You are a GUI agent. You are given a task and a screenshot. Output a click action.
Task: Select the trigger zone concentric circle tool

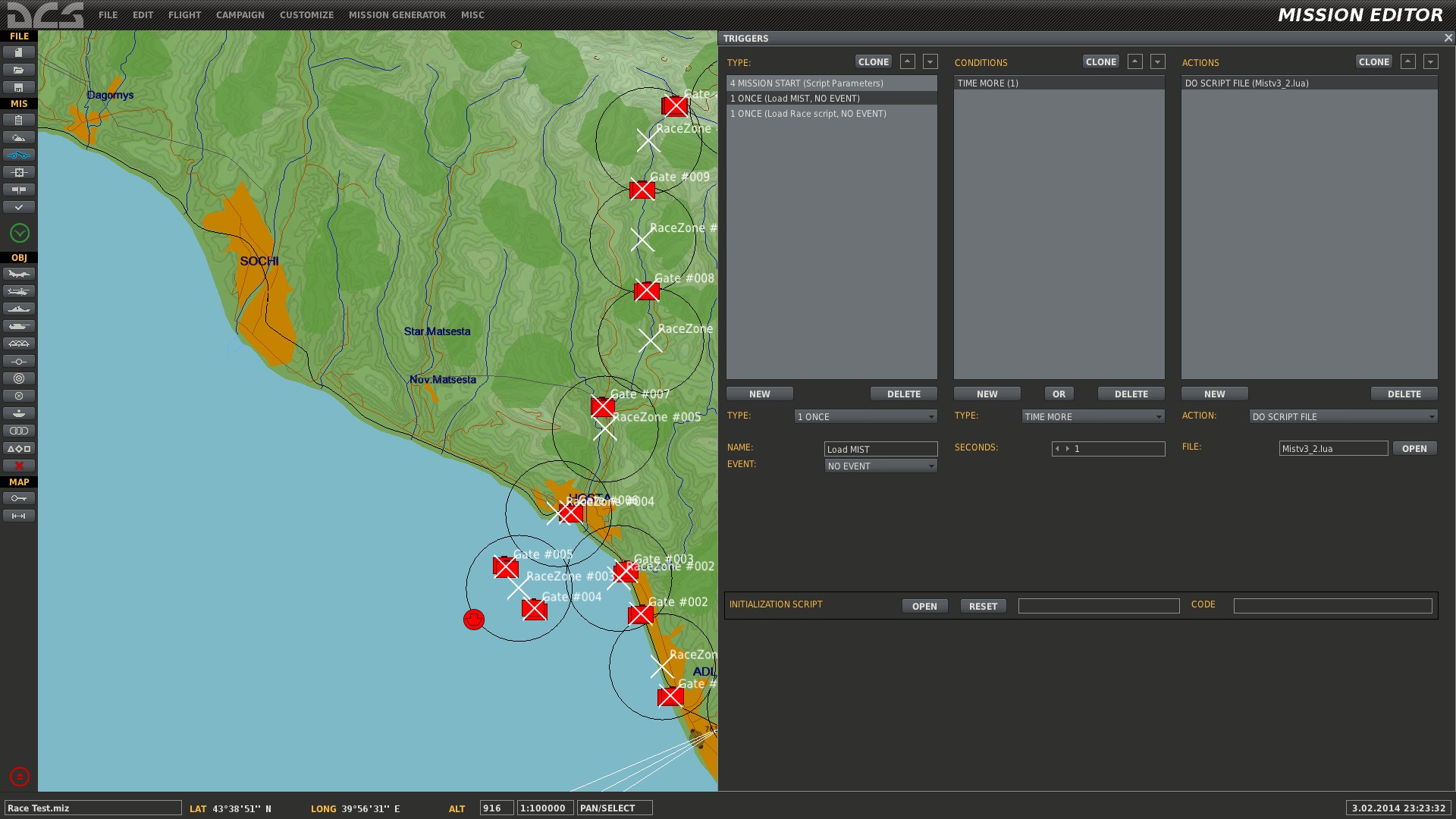click(19, 378)
